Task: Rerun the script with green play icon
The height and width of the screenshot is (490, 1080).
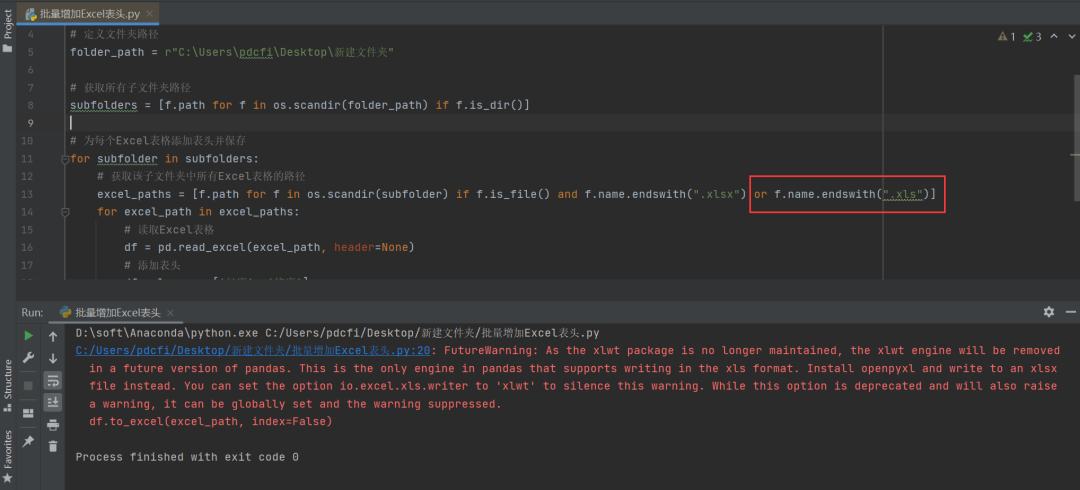Action: (28, 335)
